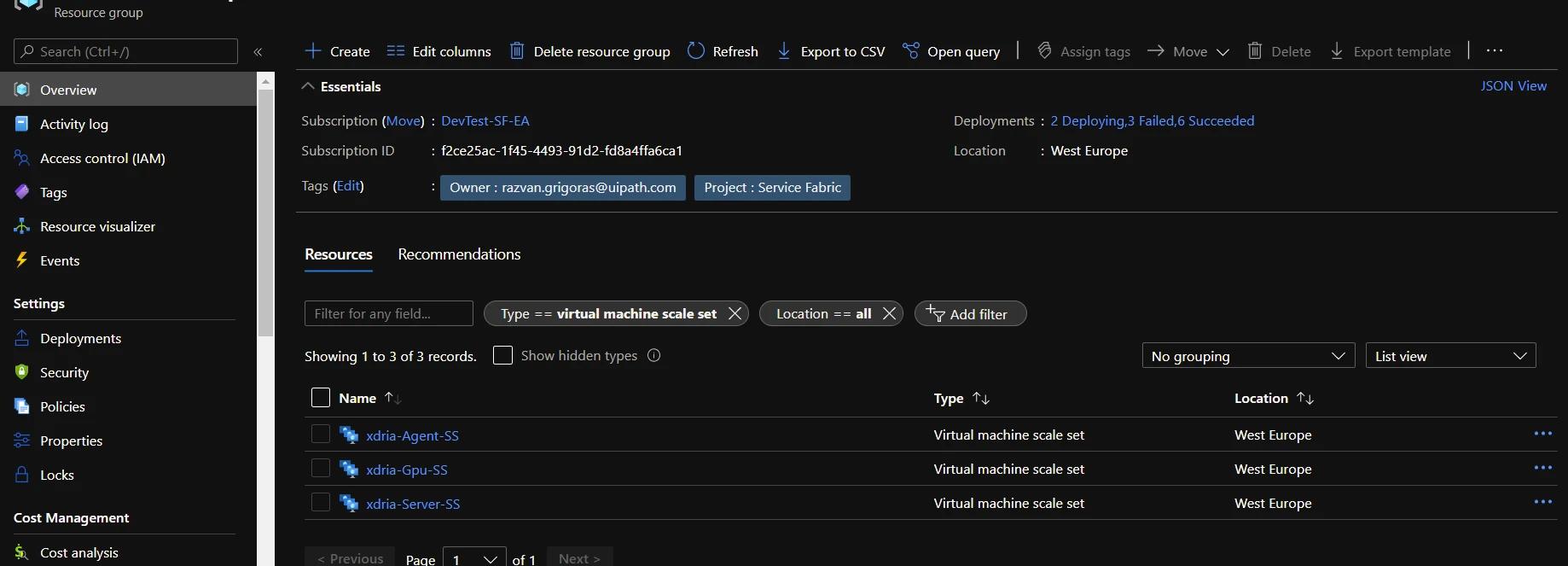Open the more options for xdria-Server-SS
Screen dimensions: 1568x566
(x=1543, y=502)
